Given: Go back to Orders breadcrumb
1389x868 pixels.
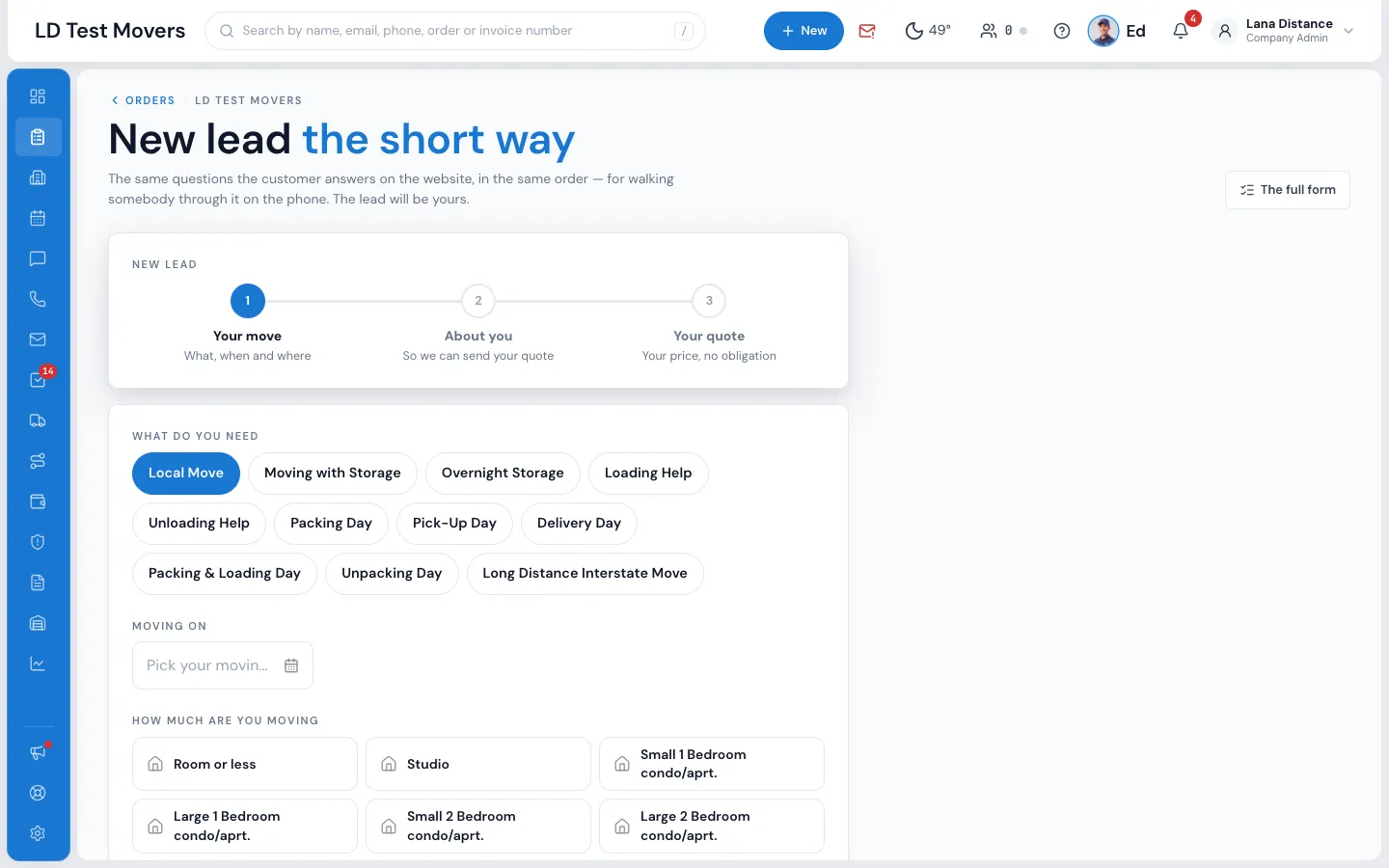Looking at the screenshot, I should point(143,100).
